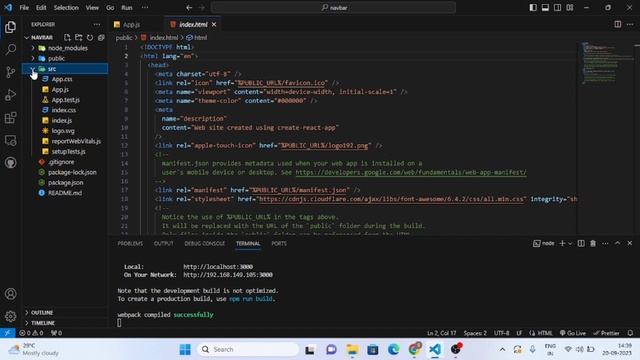
Task: Open Windows Start menu on taskbar
Action: [185, 349]
